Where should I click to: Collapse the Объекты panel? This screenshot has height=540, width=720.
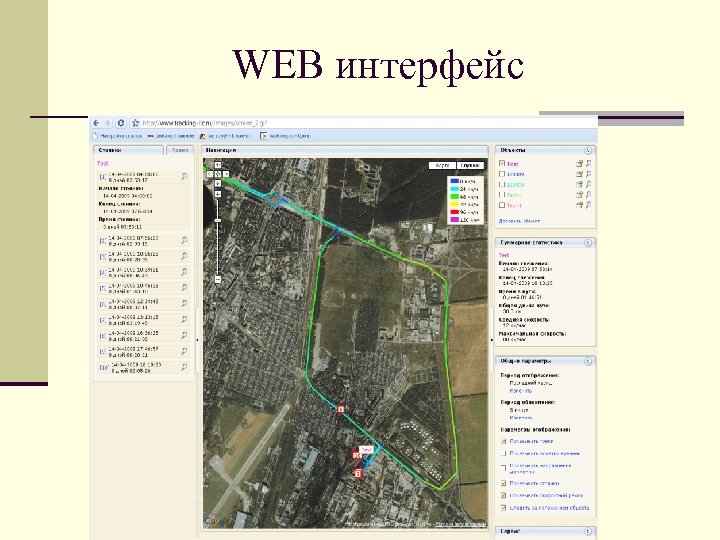point(588,150)
